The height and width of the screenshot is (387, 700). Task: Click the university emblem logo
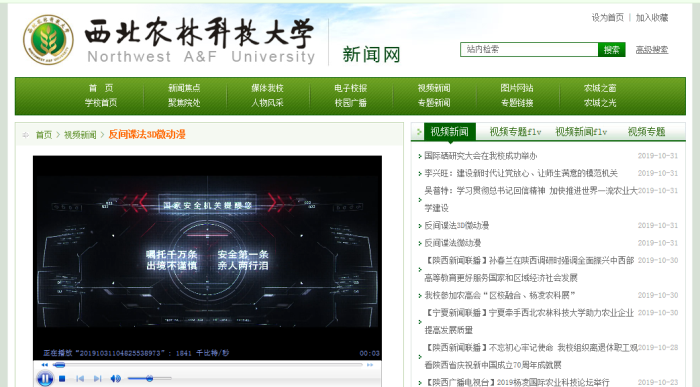[x=48, y=39]
